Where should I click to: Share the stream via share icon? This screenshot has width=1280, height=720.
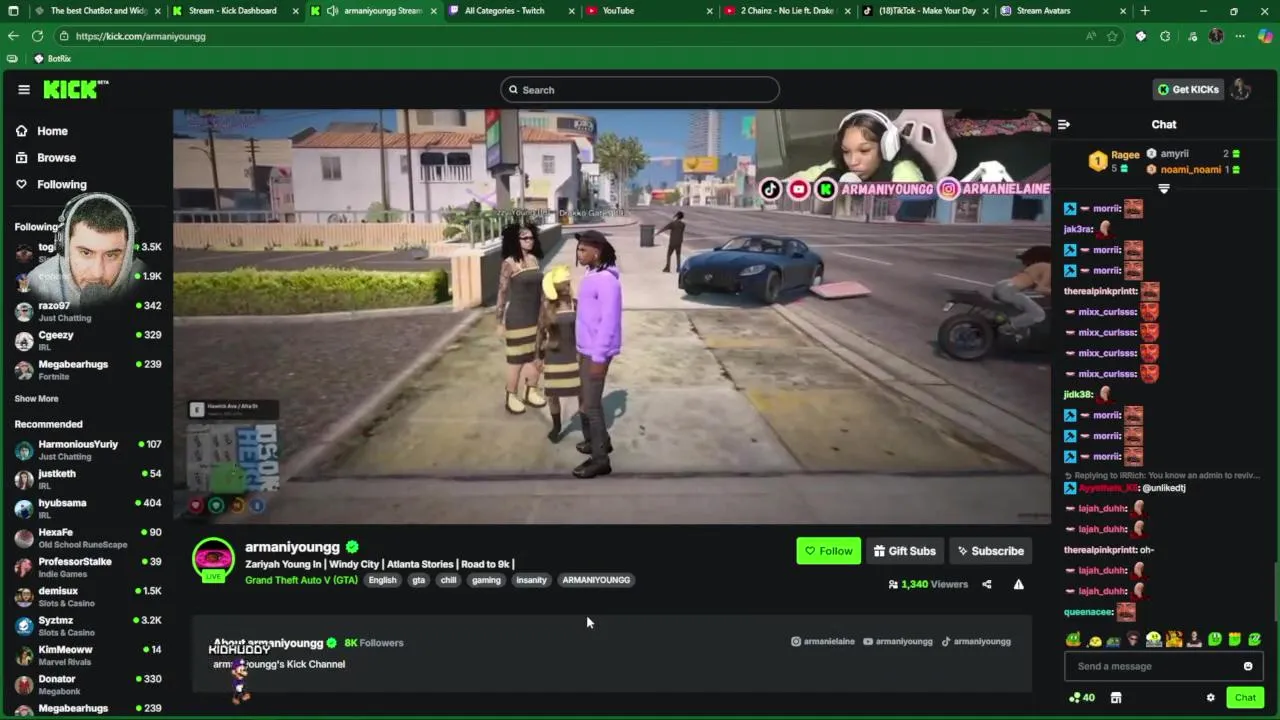coord(987,585)
